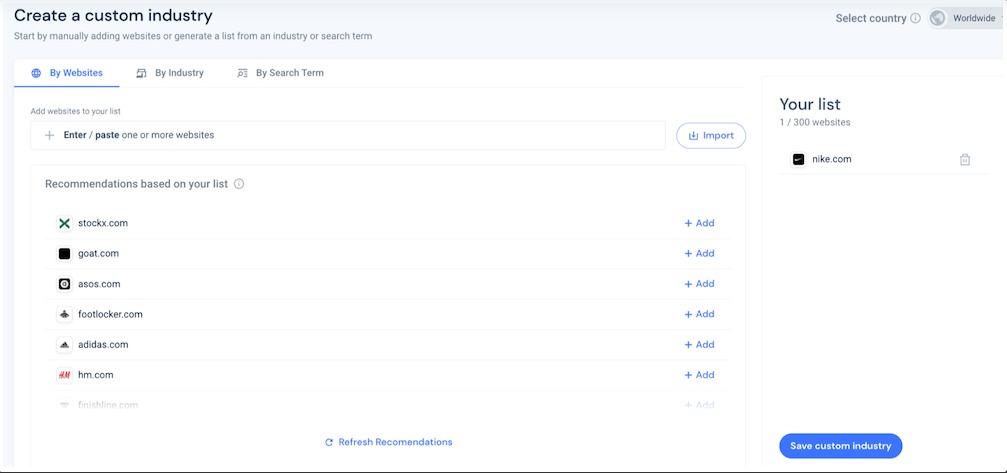Delete nike.com using the trash icon
Image resolution: width=1007 pixels, height=473 pixels.
(x=964, y=159)
